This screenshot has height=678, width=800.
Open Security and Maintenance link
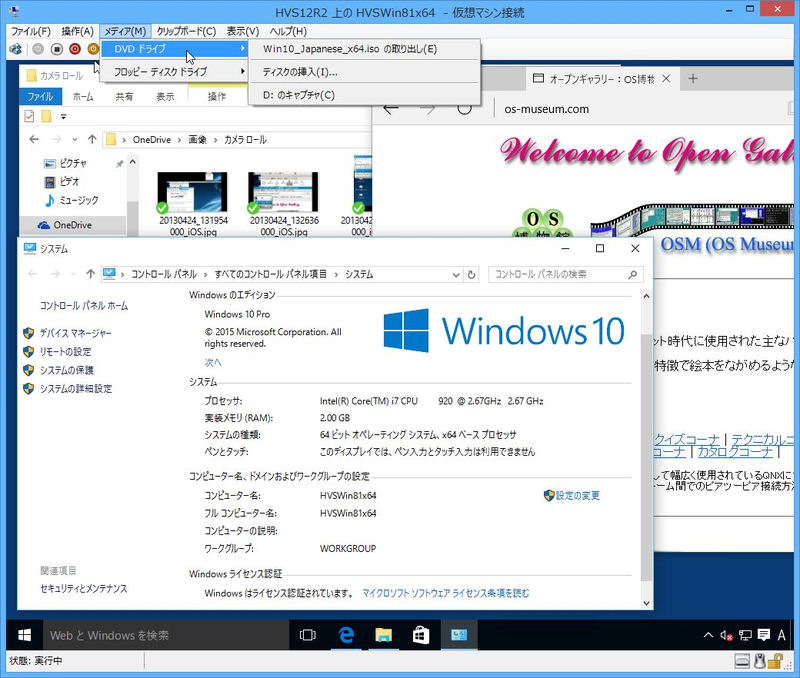pyautogui.click(x=84, y=588)
